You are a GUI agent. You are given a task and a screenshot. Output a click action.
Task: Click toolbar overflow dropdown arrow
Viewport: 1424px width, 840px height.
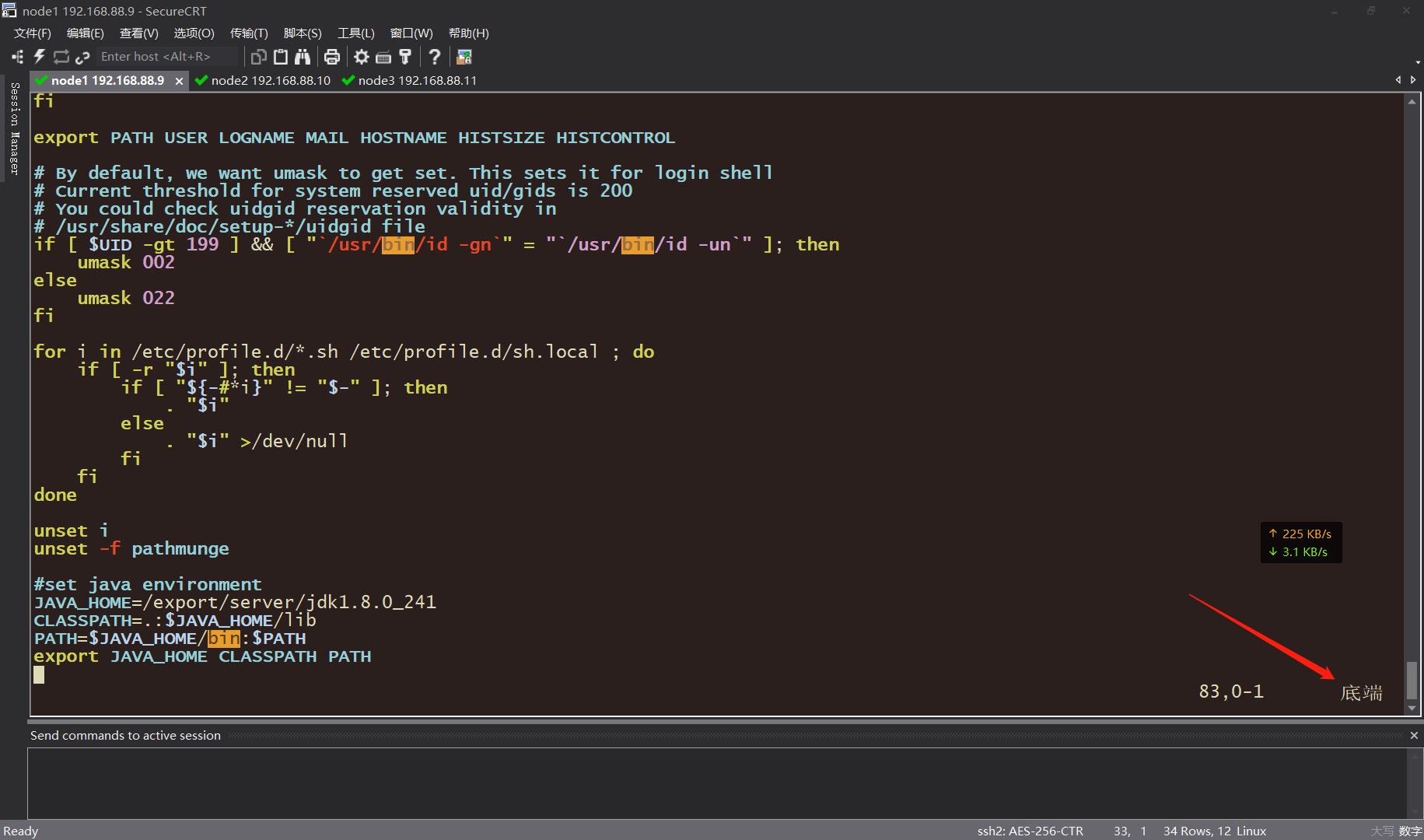(1419, 62)
